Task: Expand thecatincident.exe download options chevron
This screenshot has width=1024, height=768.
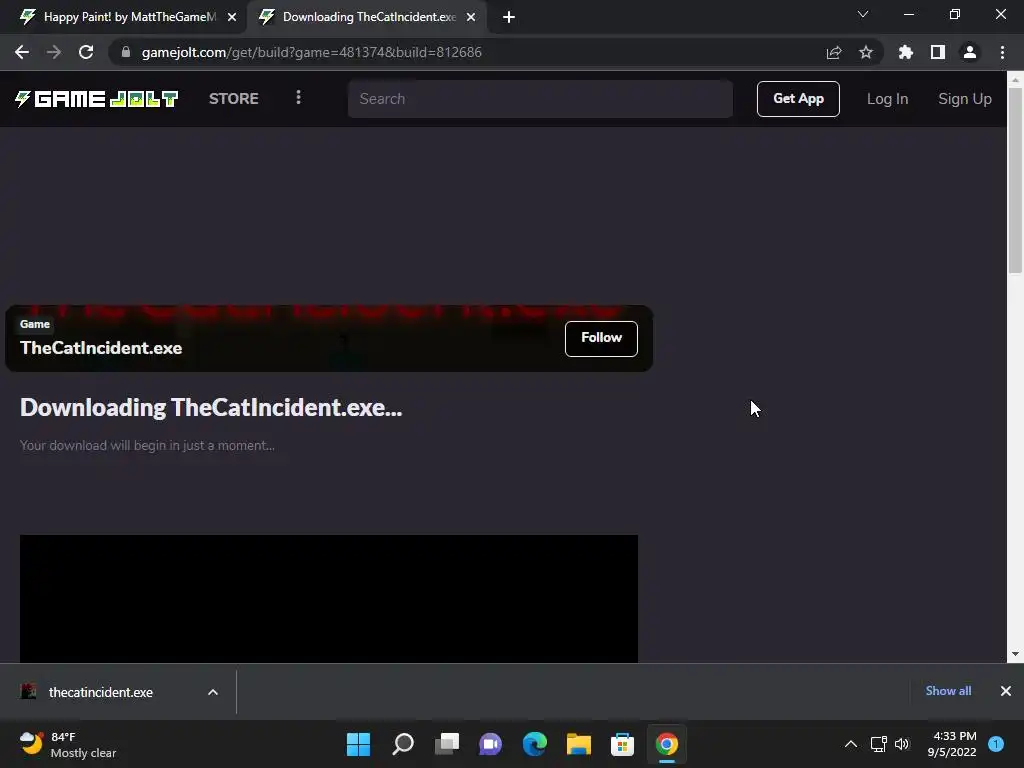Action: coord(213,692)
